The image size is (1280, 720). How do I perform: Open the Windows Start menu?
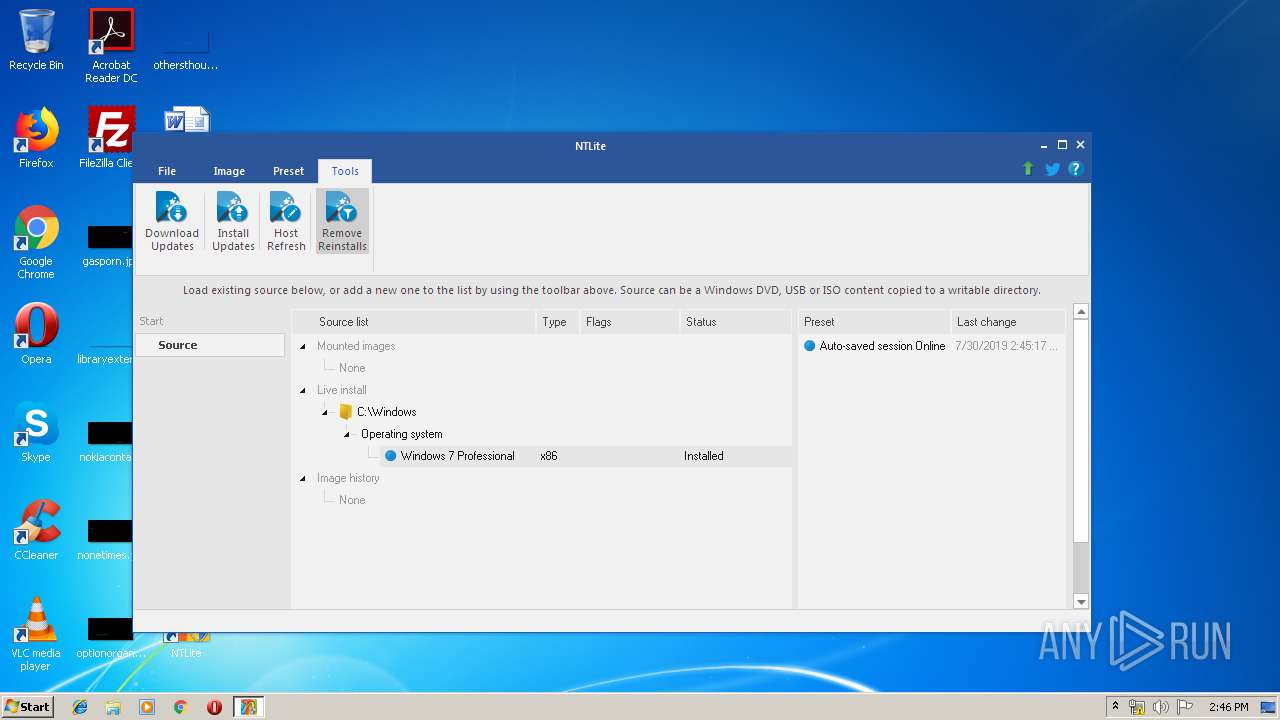point(27,707)
